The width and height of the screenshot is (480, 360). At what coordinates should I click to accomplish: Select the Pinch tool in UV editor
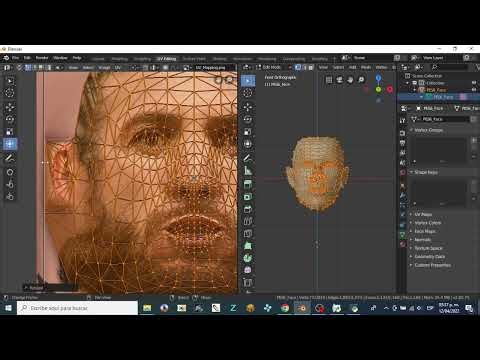click(x=10, y=197)
